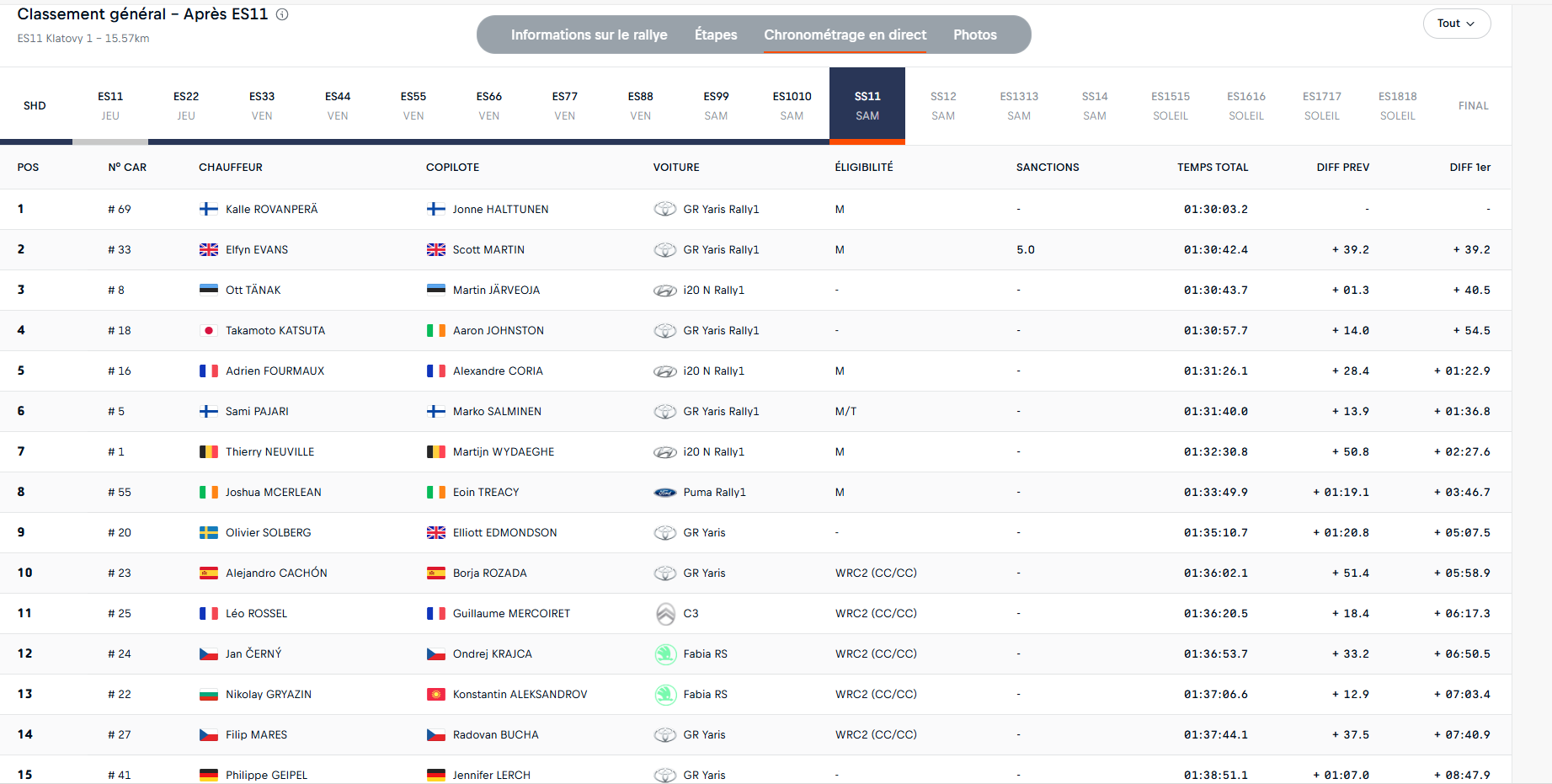Switch to the Étapes tab
Image resolution: width=1552 pixels, height=784 pixels.
(x=716, y=35)
